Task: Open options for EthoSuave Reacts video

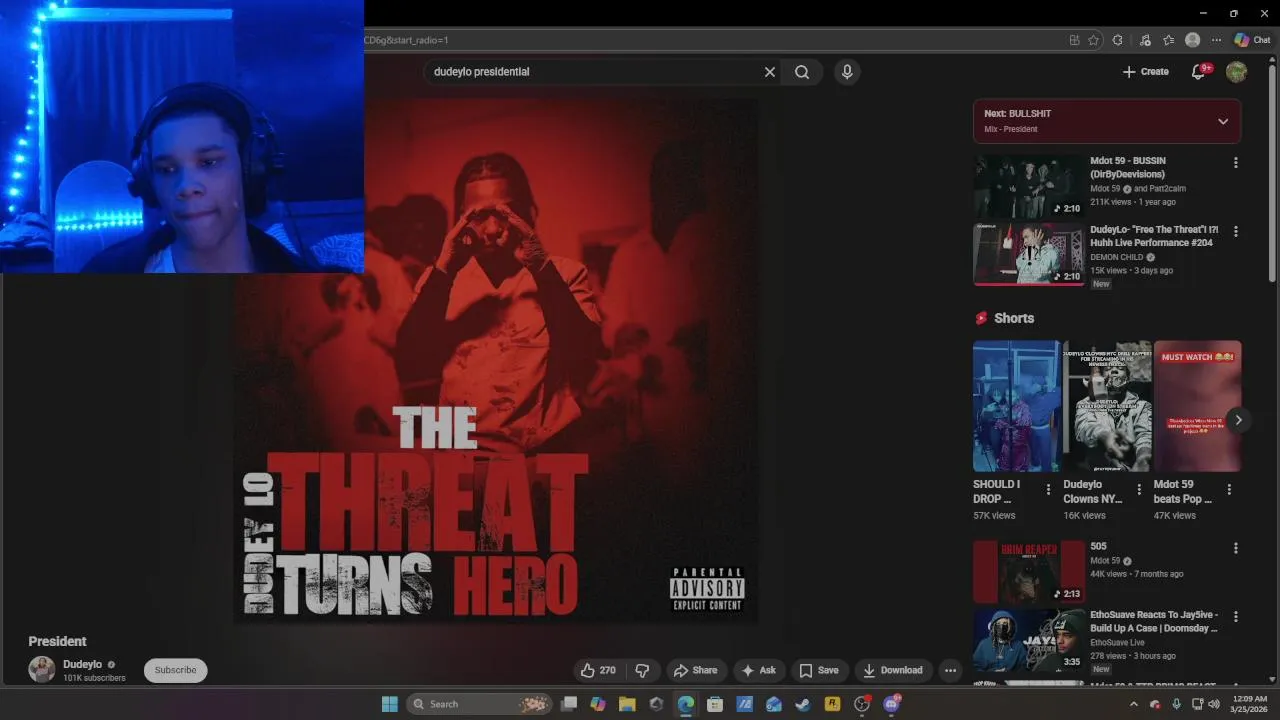Action: click(1236, 616)
